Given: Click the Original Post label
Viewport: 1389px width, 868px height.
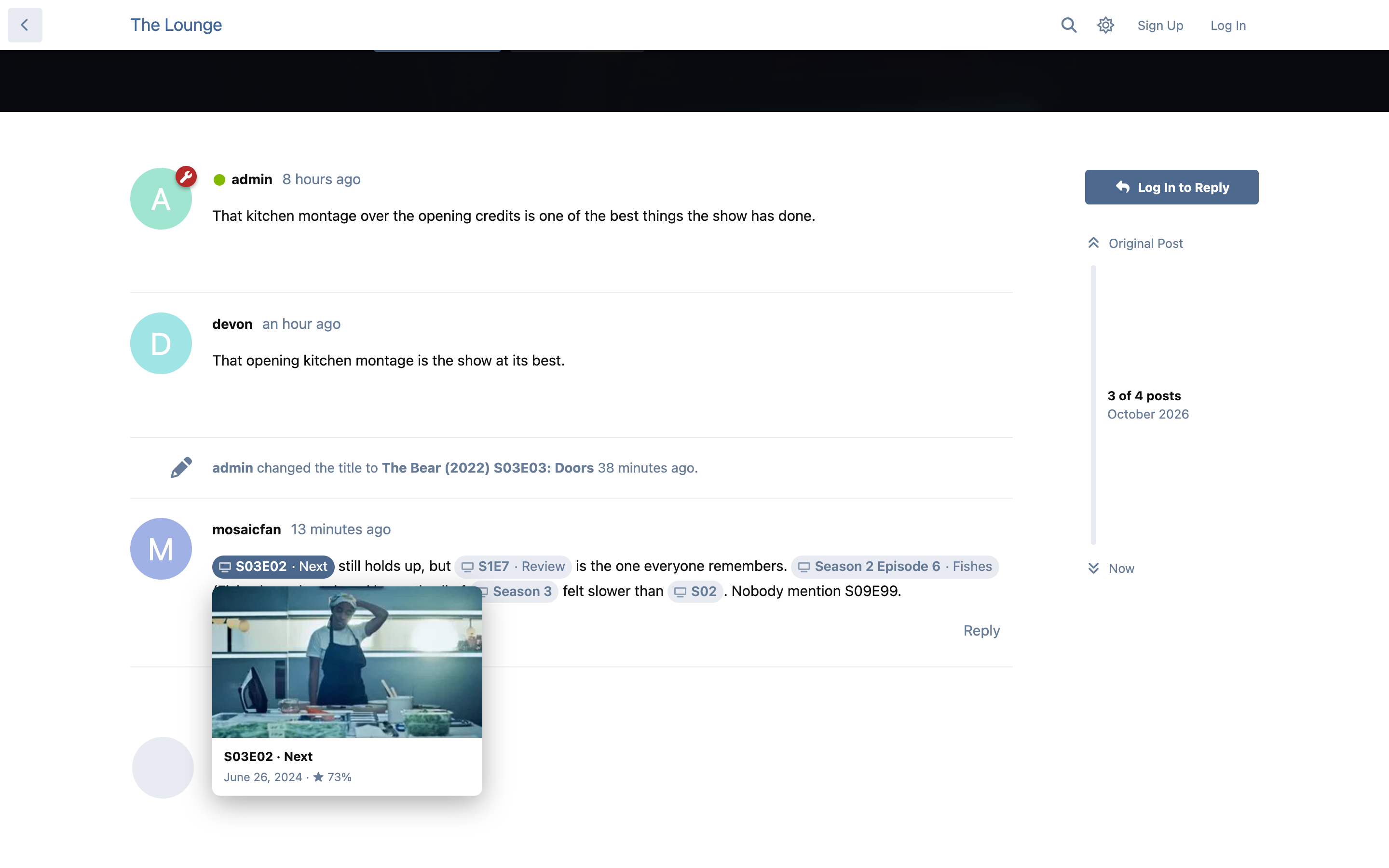Looking at the screenshot, I should coord(1145,244).
